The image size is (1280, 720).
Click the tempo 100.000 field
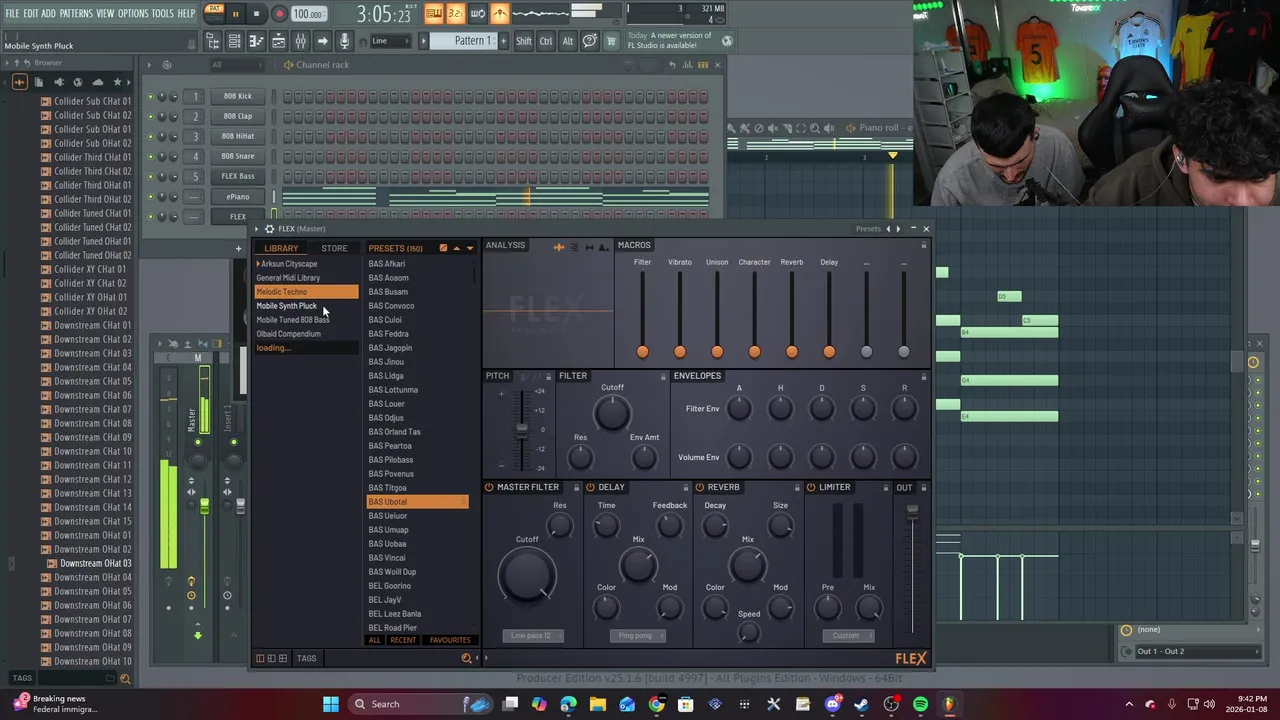tap(308, 14)
